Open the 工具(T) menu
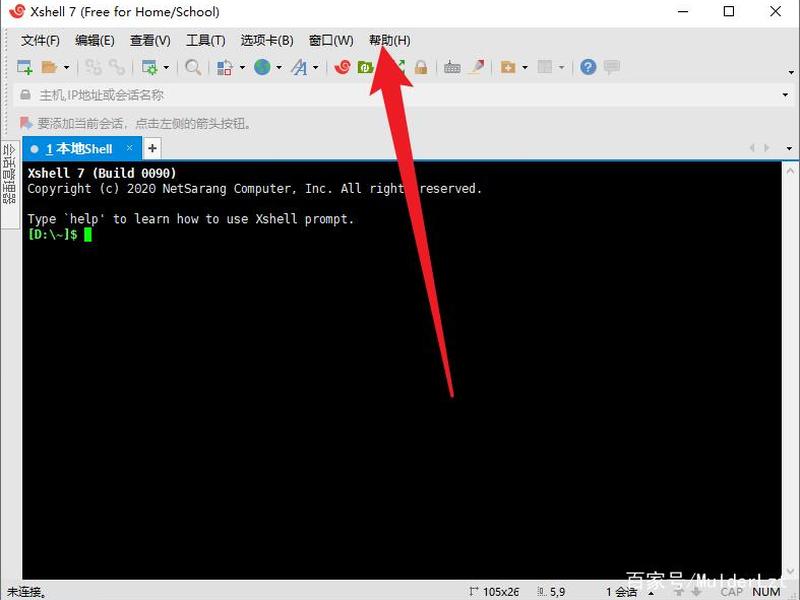The image size is (800, 600). [206, 40]
